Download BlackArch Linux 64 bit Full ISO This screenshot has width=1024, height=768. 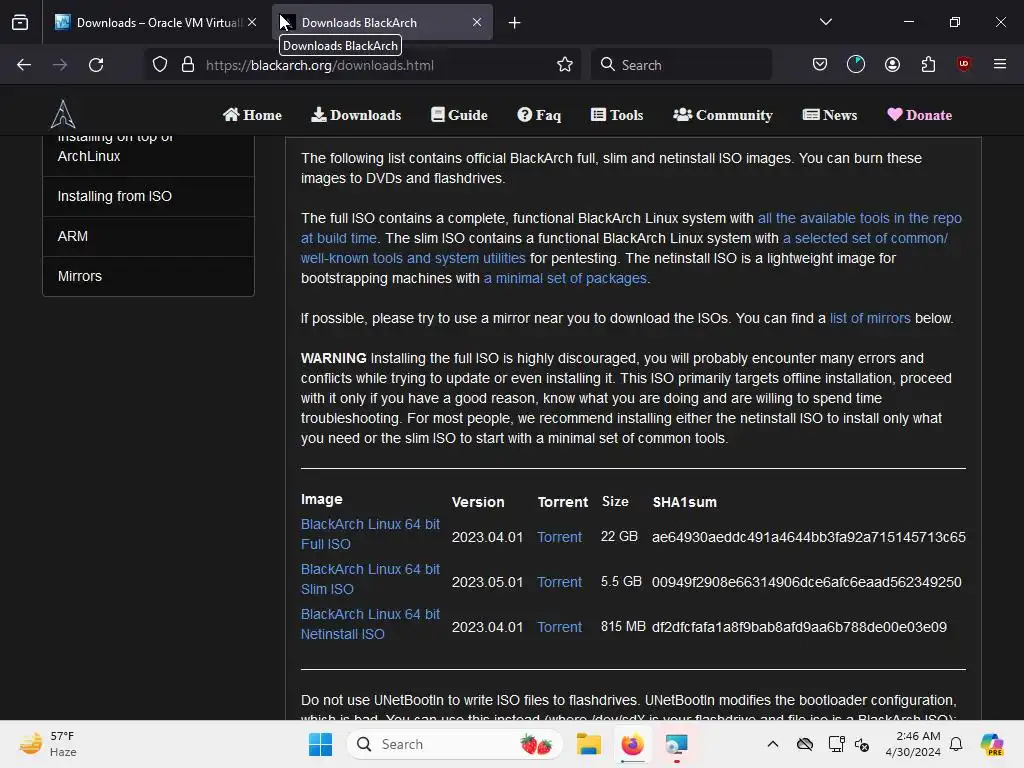pyautogui.click(x=370, y=534)
